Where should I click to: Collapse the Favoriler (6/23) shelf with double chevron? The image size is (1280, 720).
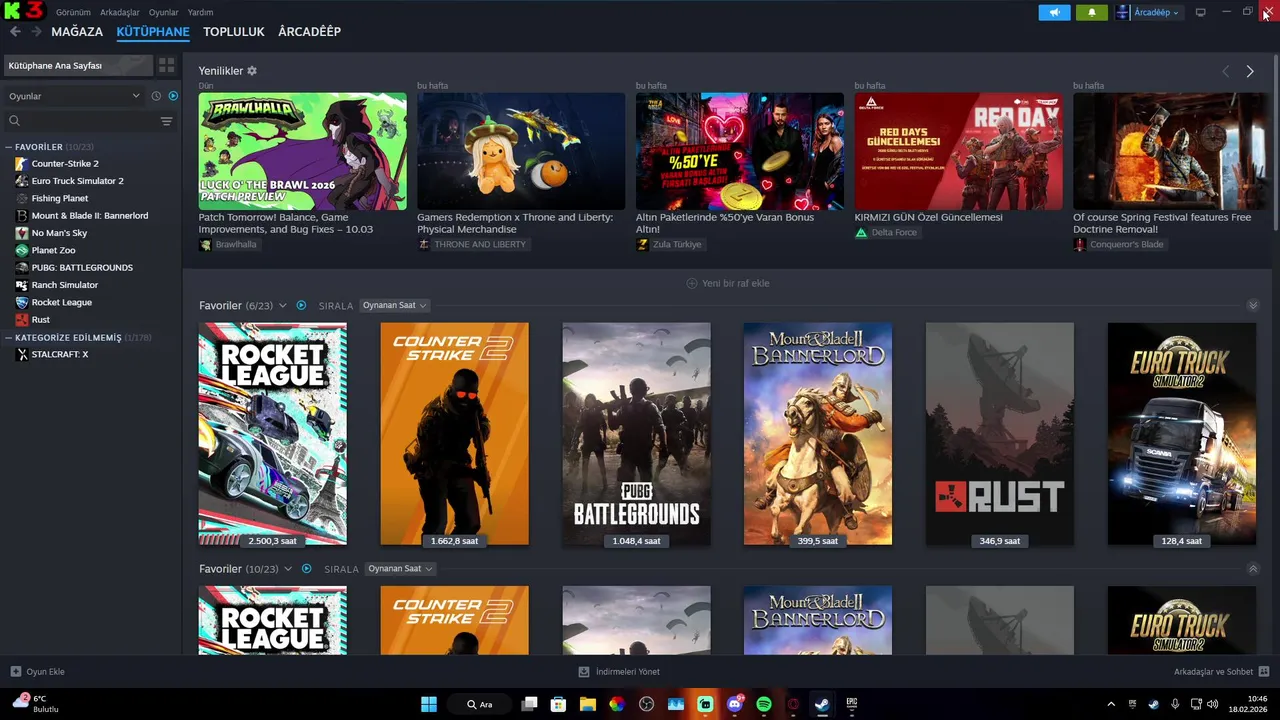(x=1253, y=305)
